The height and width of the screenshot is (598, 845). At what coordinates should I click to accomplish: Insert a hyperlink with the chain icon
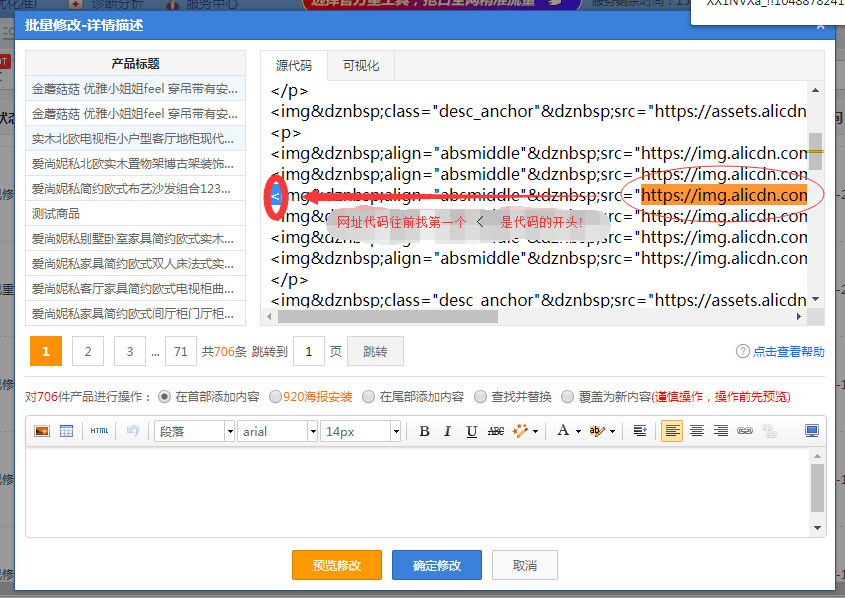click(745, 431)
